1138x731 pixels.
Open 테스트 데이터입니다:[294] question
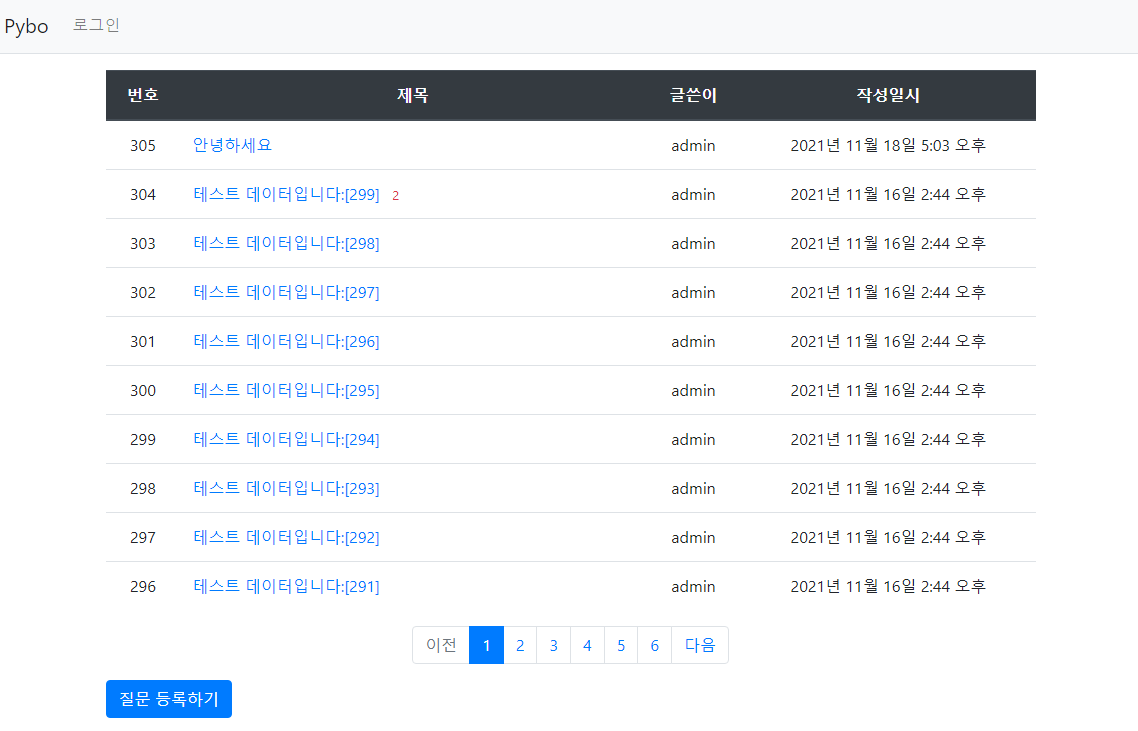pyautogui.click(x=286, y=439)
